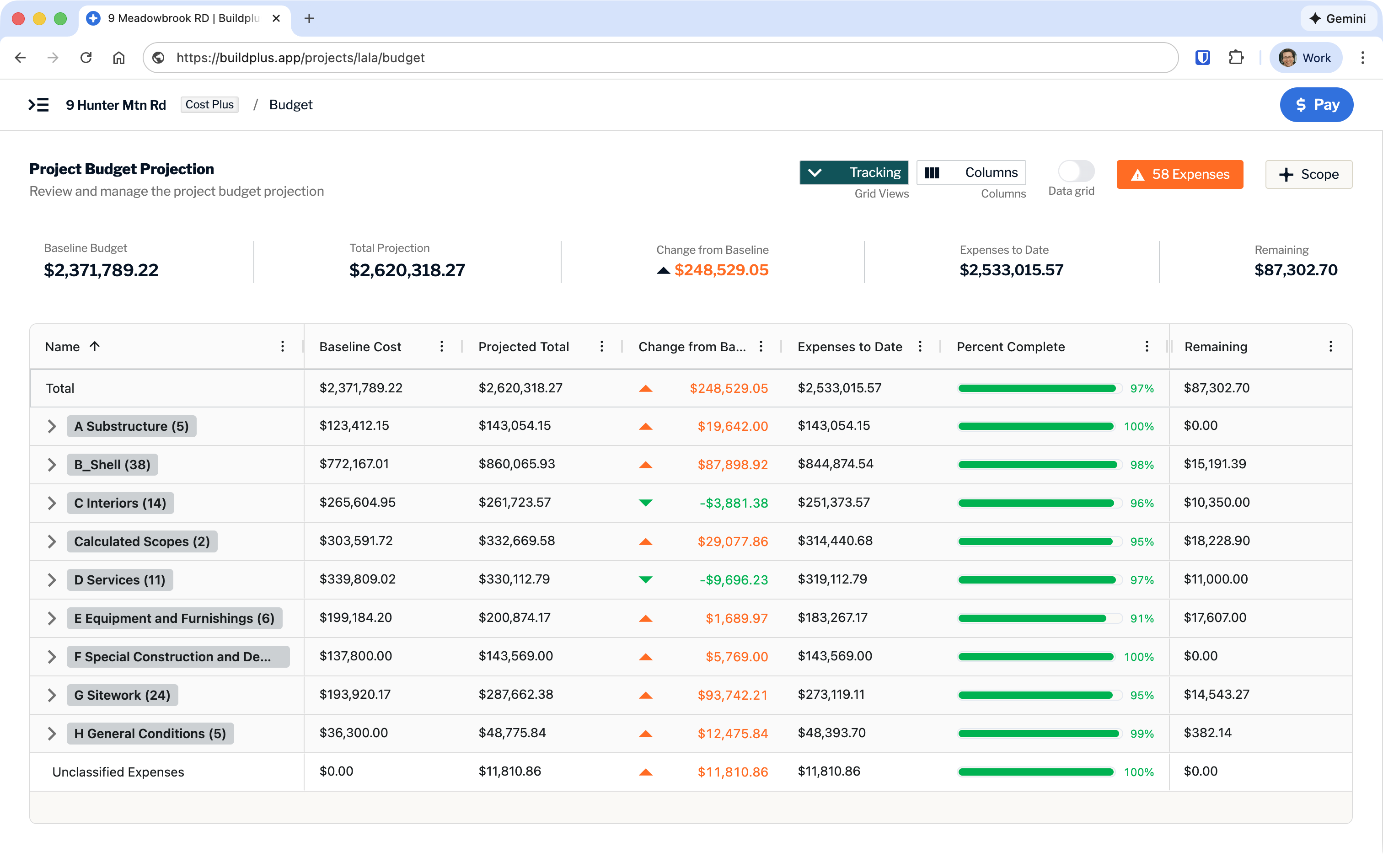Reload the page with the refresh icon
The height and width of the screenshot is (868, 1383).
[86, 58]
